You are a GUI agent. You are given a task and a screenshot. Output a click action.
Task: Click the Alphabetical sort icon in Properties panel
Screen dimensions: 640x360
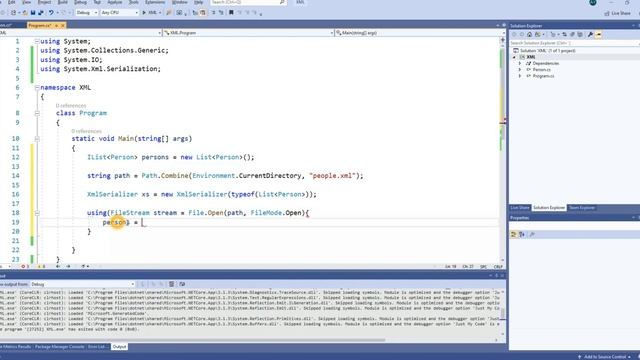coord(522,234)
